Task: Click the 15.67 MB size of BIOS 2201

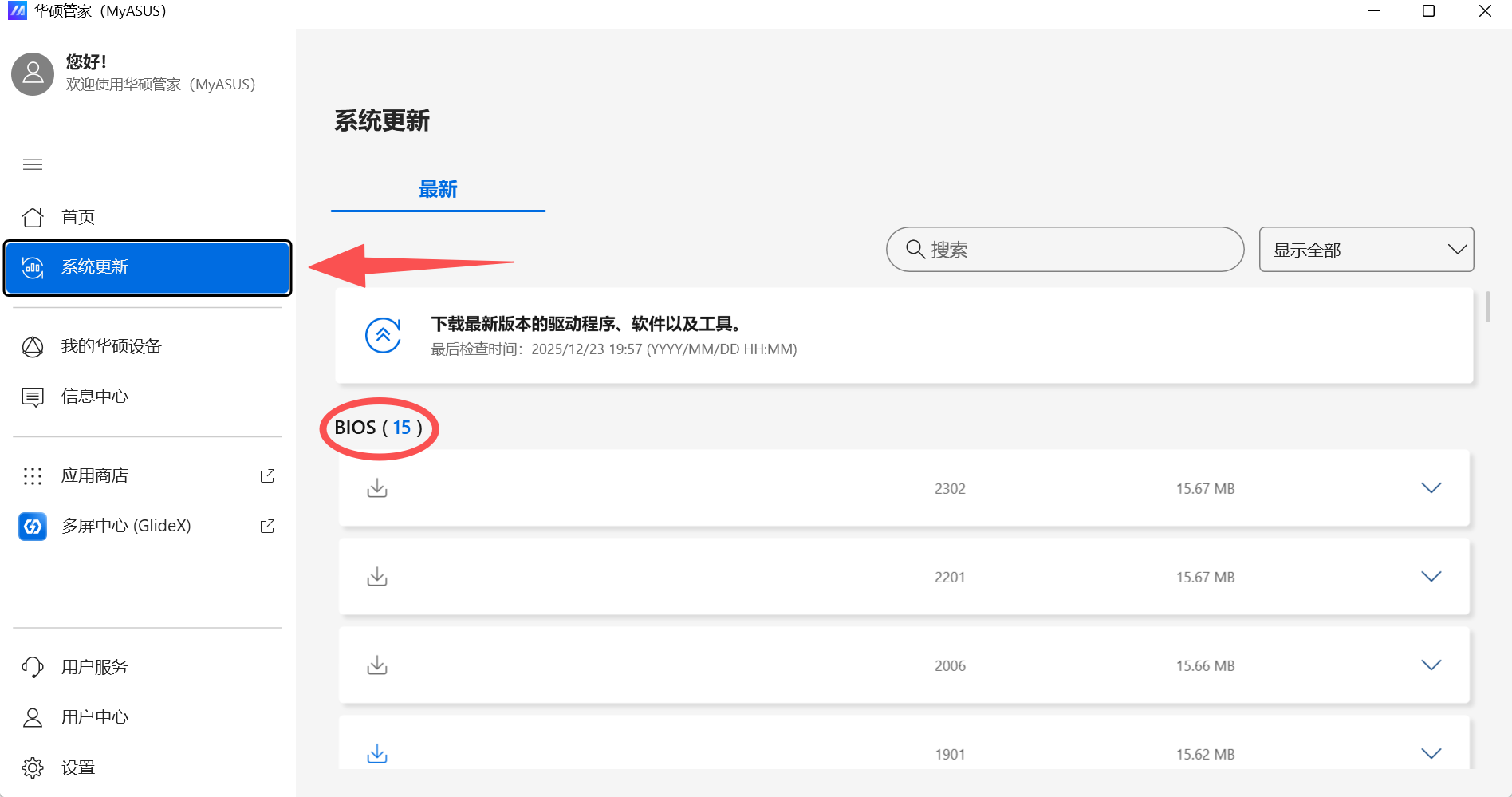Action: [1205, 578]
